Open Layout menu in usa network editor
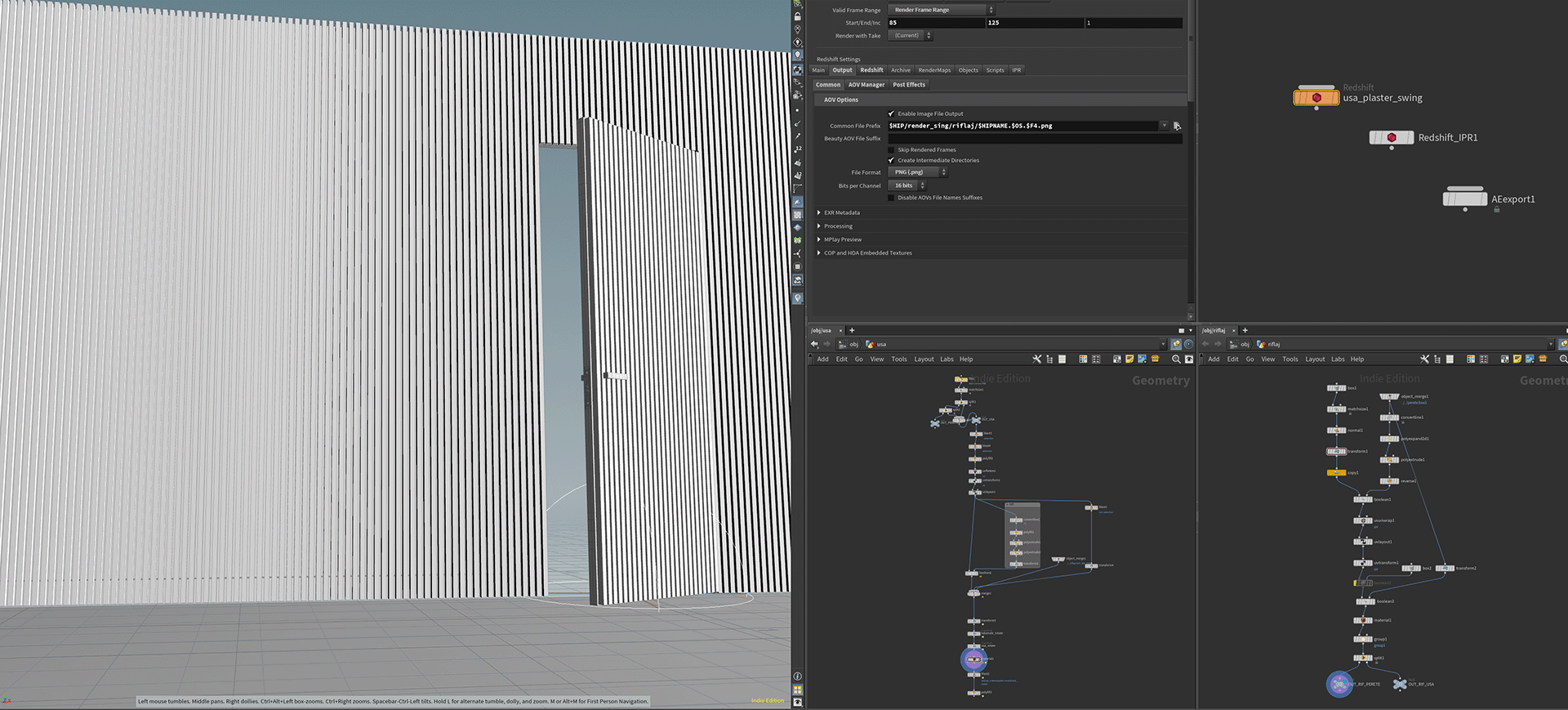This screenshot has height=710, width=1568. pyautogui.click(x=924, y=359)
